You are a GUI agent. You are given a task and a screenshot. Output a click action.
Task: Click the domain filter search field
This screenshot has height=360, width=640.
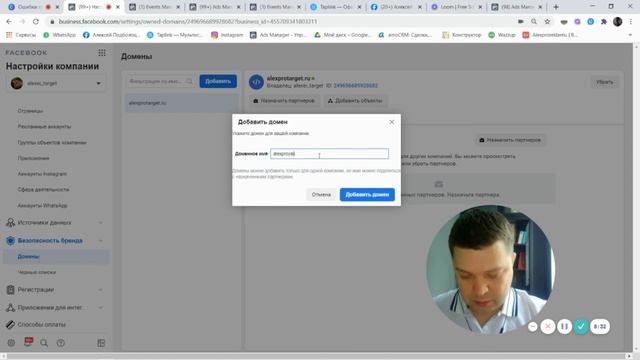click(161, 81)
